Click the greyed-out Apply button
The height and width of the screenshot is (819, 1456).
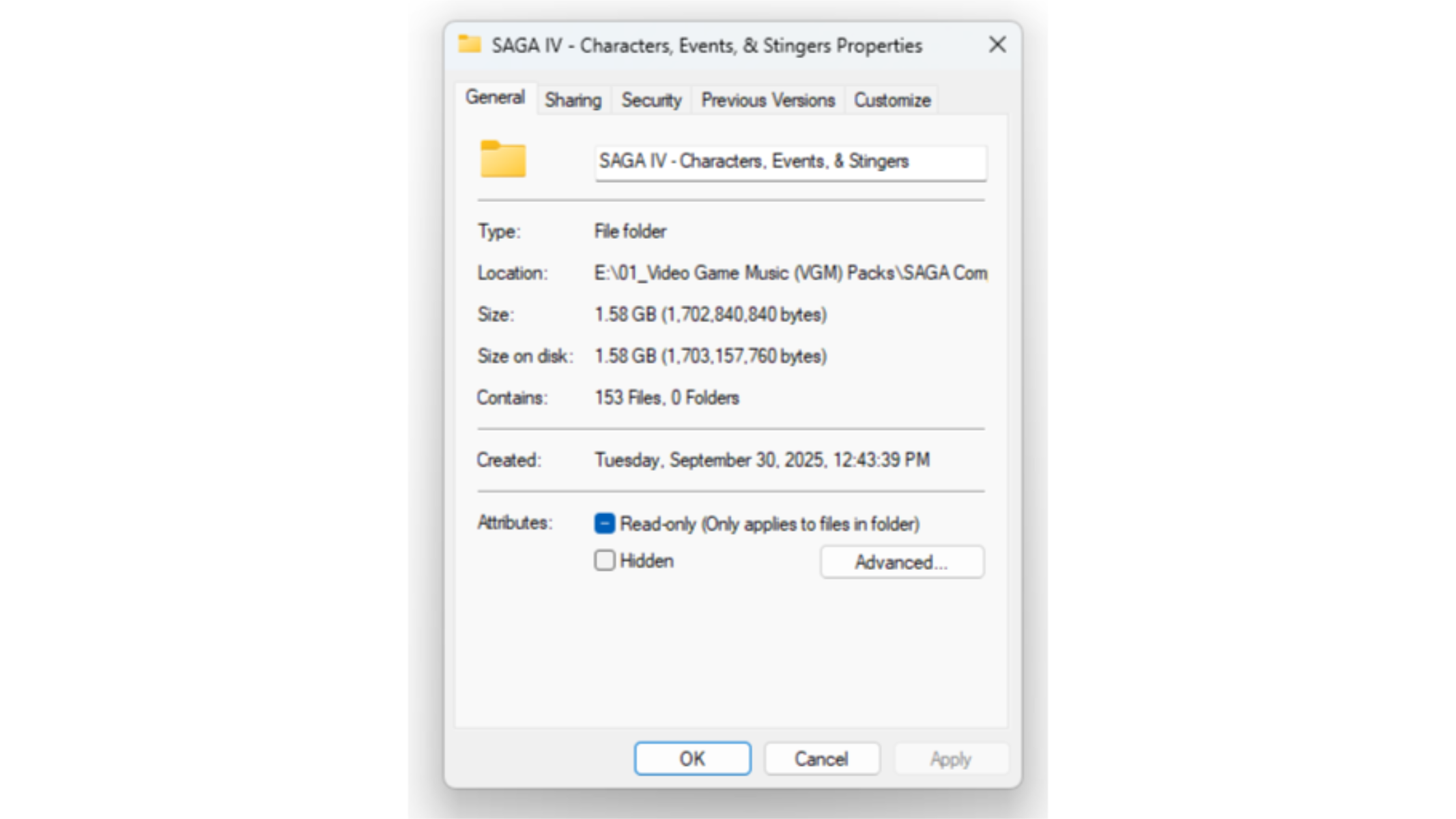tap(951, 758)
